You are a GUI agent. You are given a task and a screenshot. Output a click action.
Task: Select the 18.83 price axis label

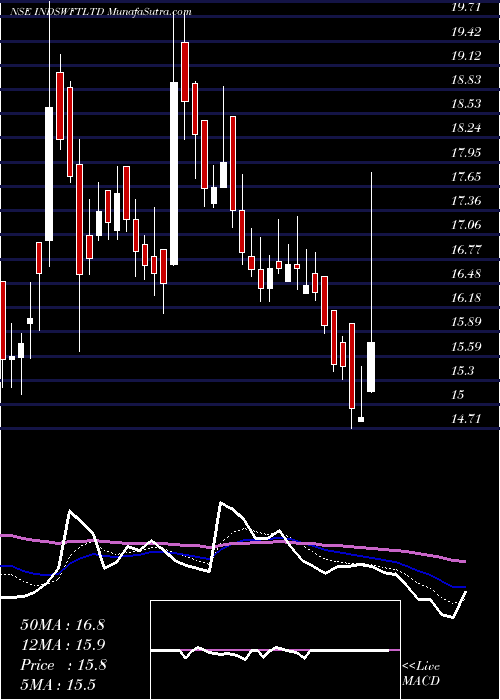466,80
